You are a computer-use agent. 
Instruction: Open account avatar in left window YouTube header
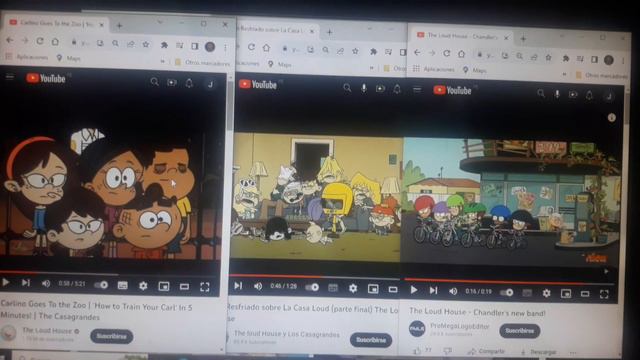point(210,84)
